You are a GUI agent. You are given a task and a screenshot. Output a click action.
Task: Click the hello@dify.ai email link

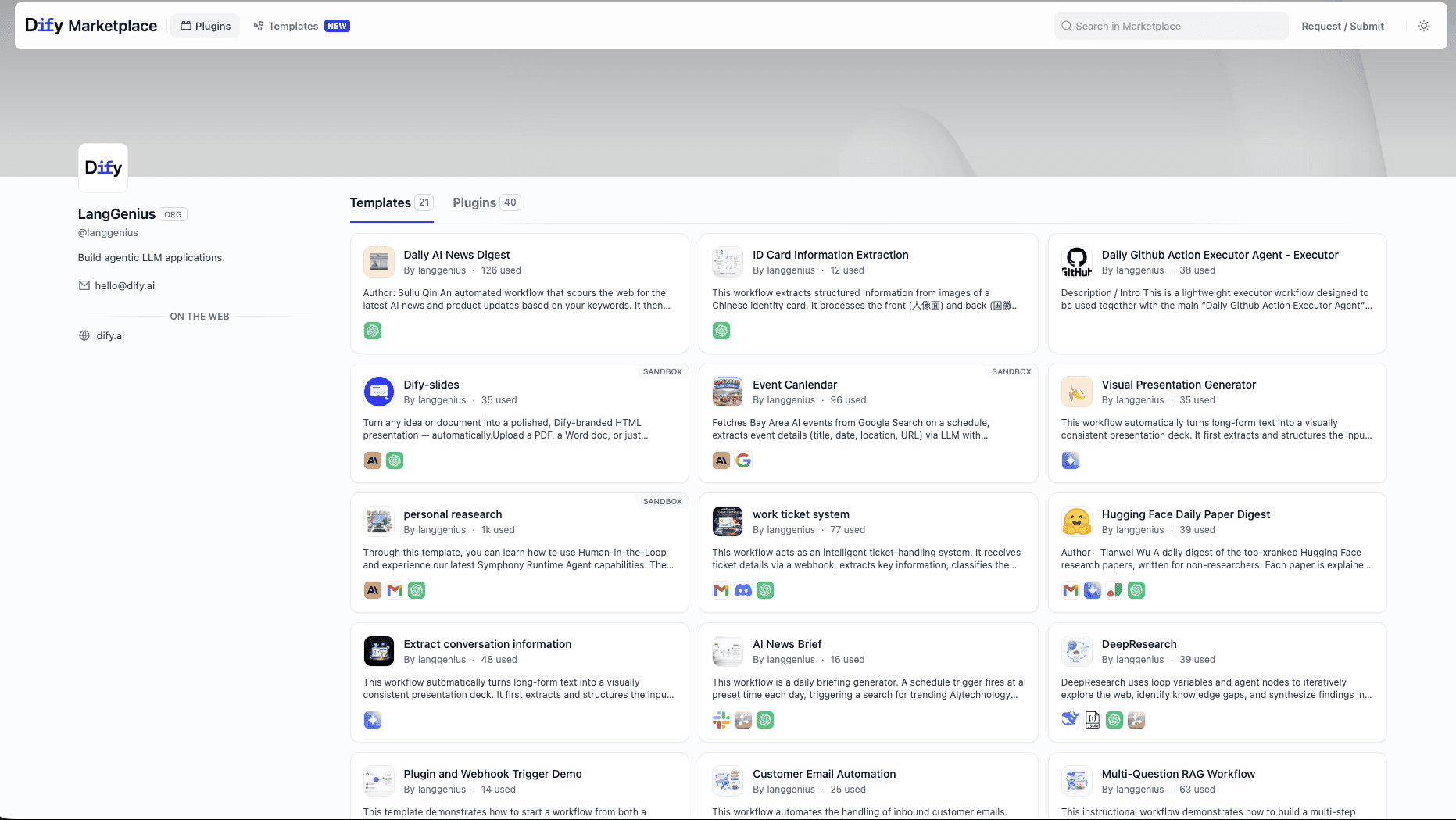point(125,285)
